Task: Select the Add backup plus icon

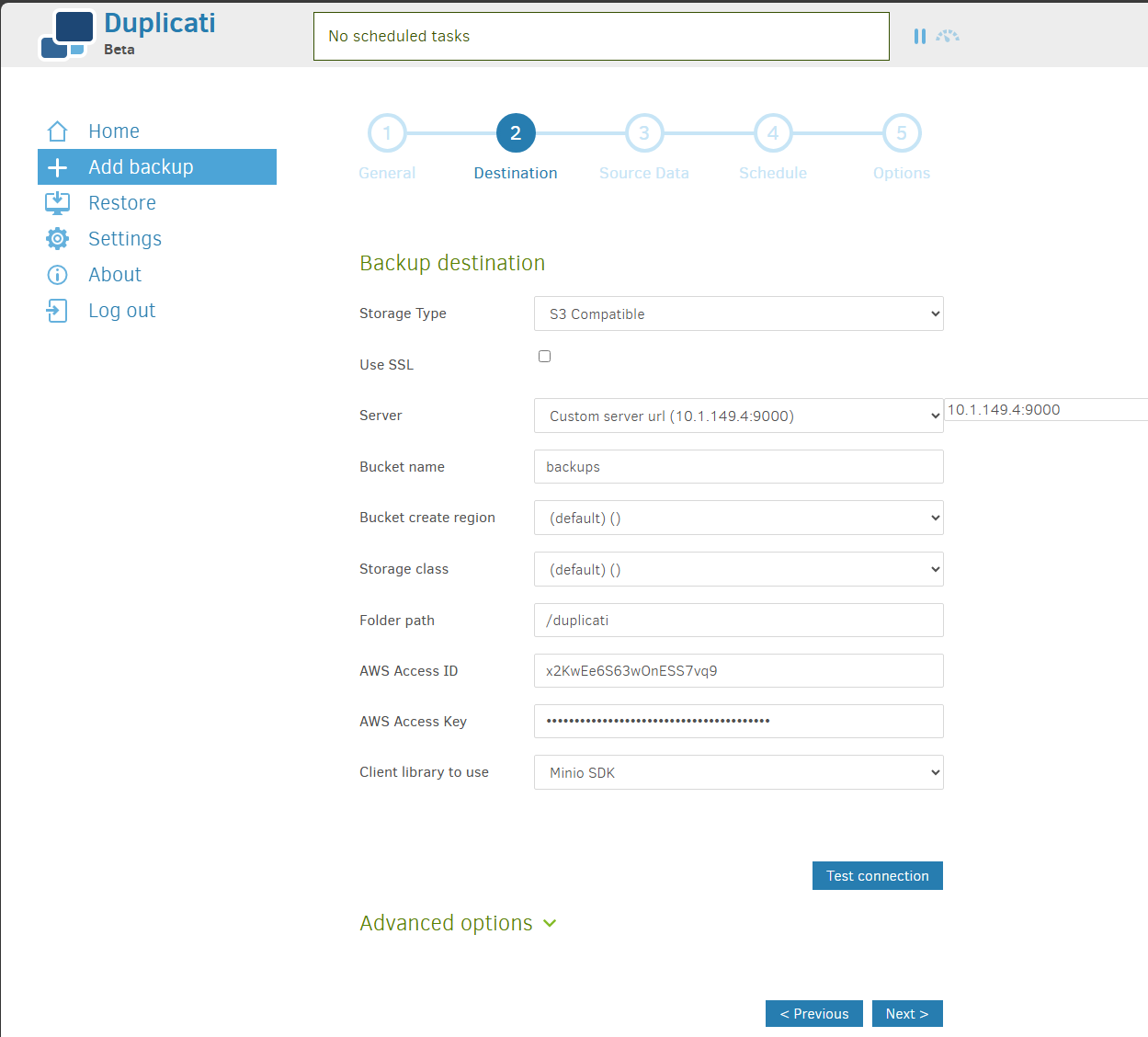Action: pos(57,166)
